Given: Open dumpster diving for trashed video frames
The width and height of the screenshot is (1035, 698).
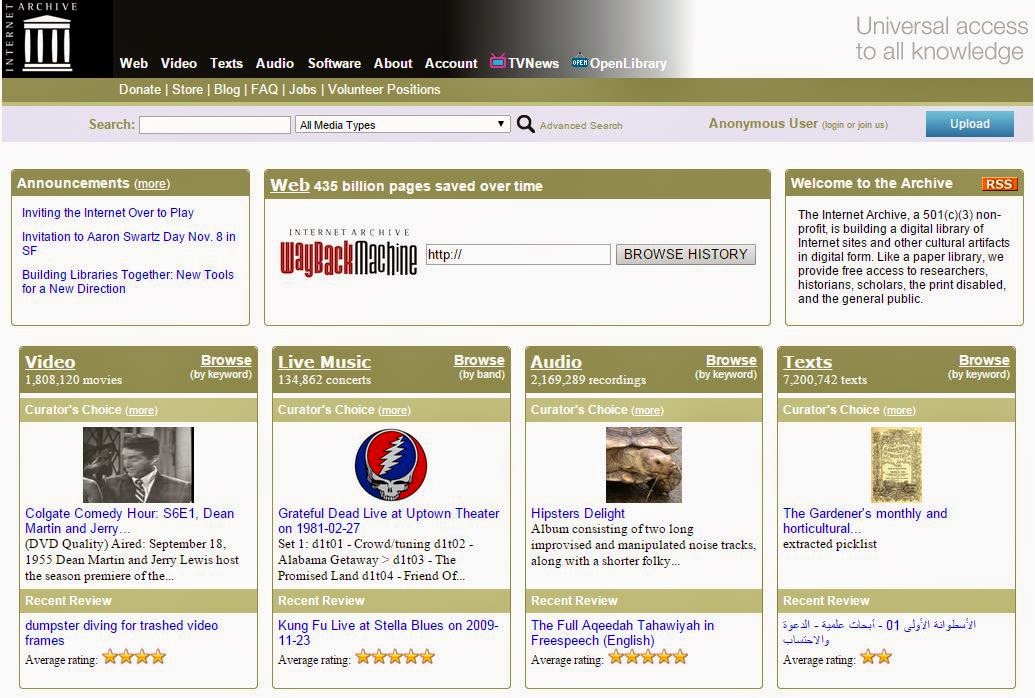Looking at the screenshot, I should 121,633.
